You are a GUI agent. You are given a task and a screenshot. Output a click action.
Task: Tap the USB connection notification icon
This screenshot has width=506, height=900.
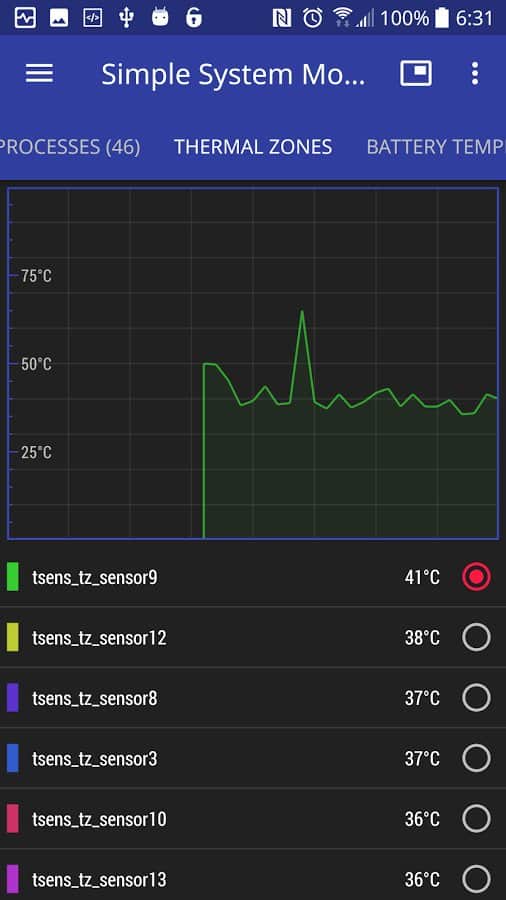coord(126,18)
